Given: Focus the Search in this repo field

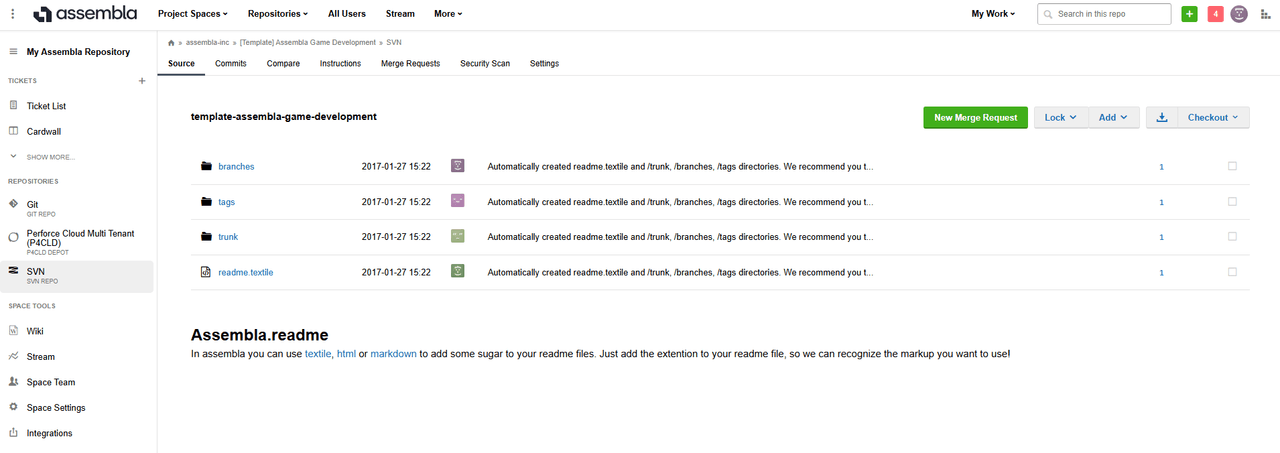Looking at the screenshot, I should 1104,14.
